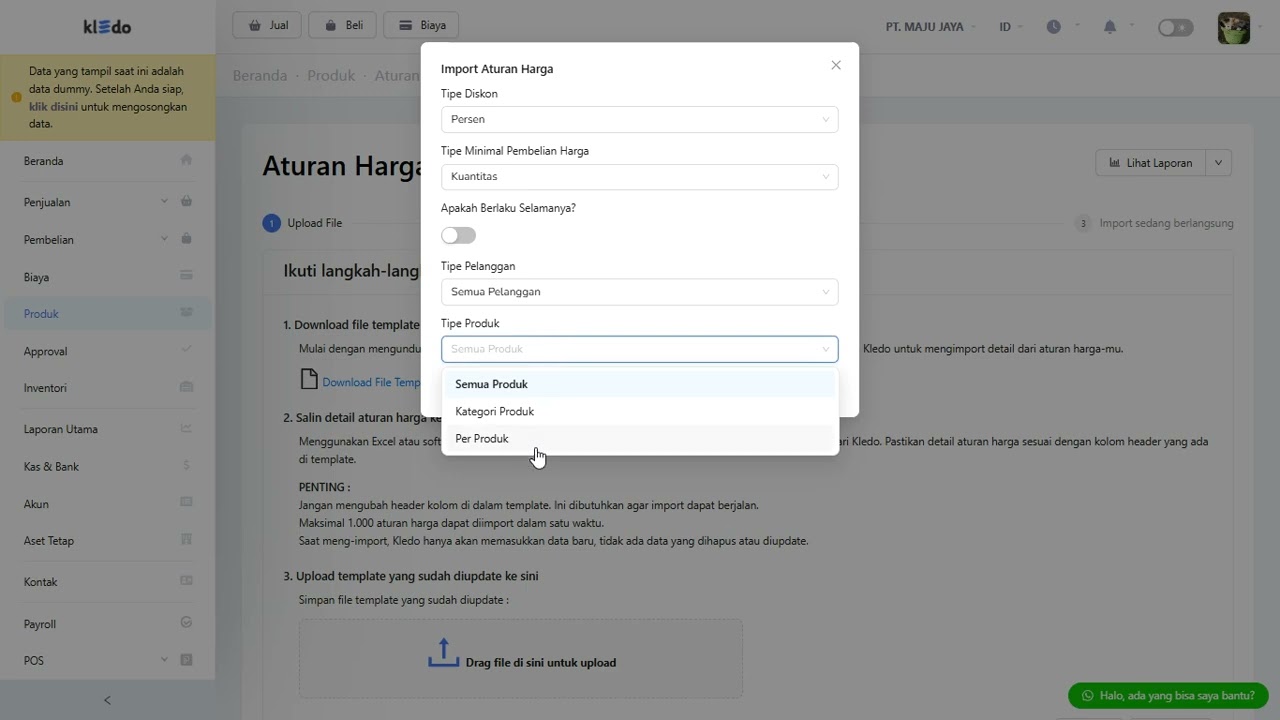
Task: Open Biaya in the sidebar
Action: (x=107, y=277)
